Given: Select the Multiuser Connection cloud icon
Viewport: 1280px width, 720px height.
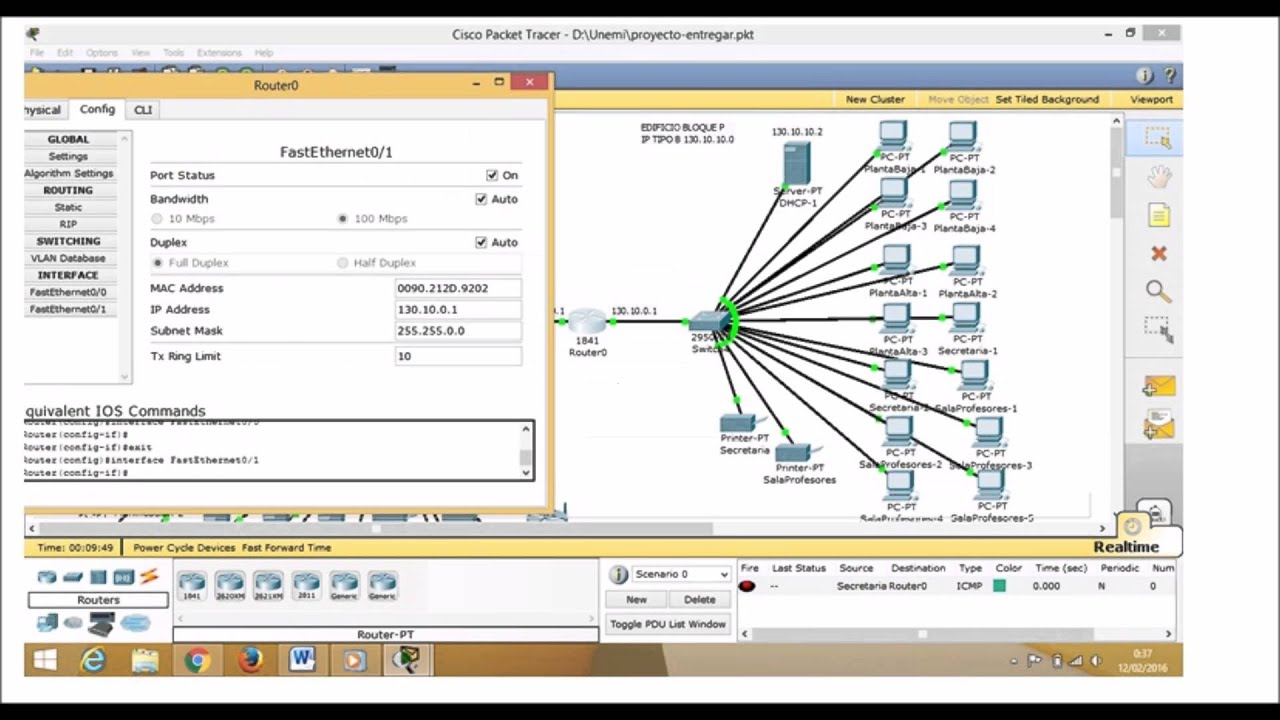Looking at the screenshot, I should click(x=135, y=623).
